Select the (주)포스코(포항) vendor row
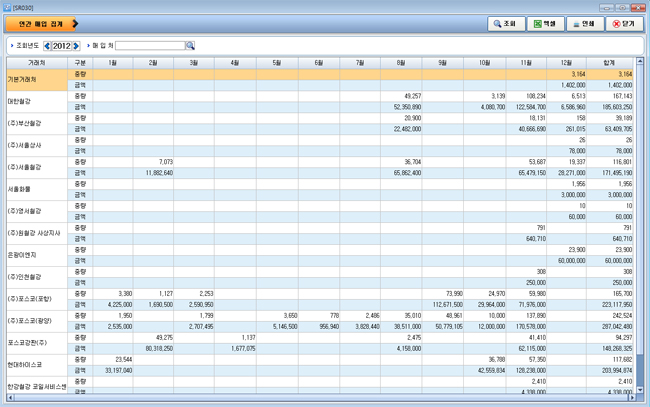 (37, 299)
